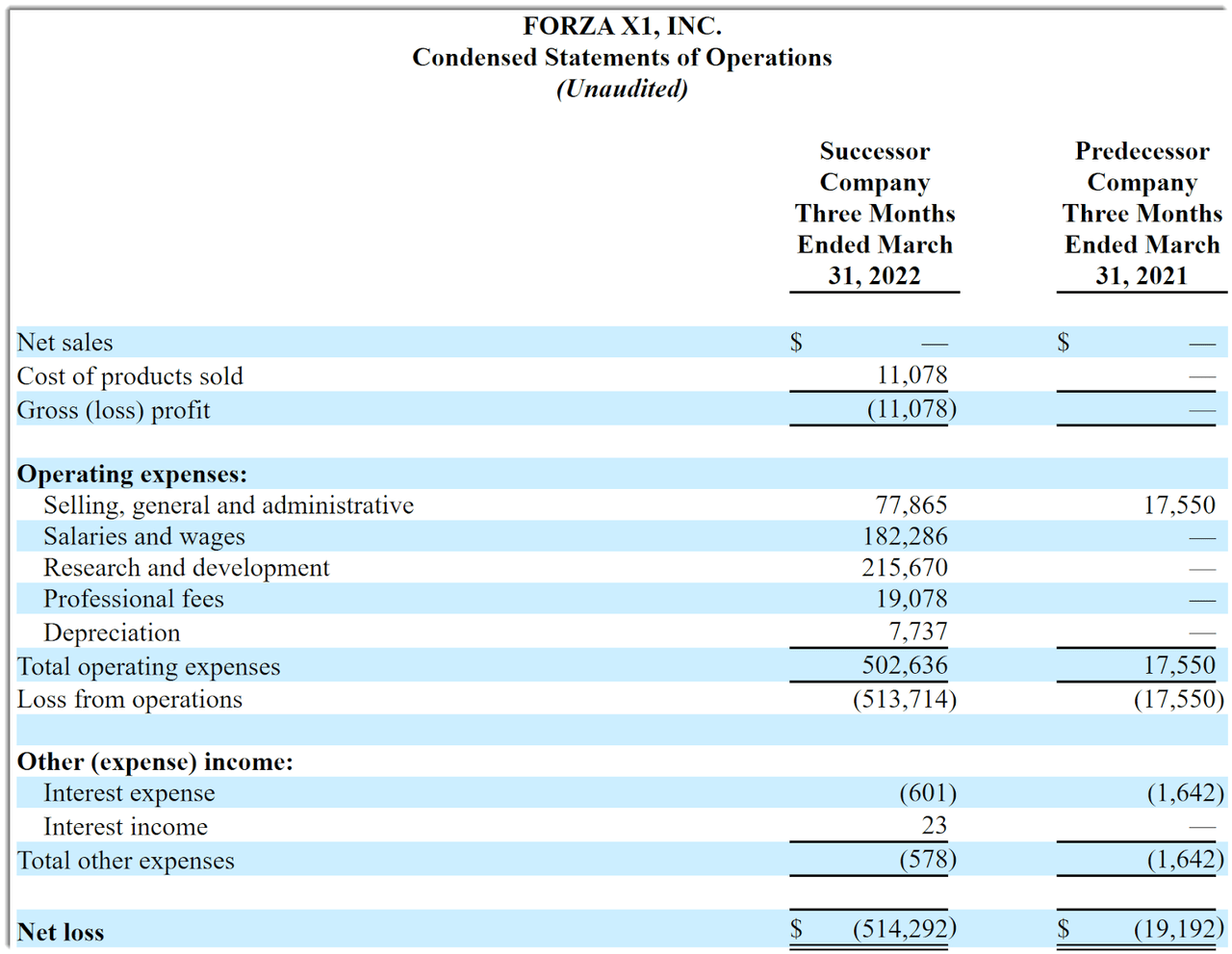Click 'Selling, general and administrative' label
1232x954 pixels.
[229, 505]
